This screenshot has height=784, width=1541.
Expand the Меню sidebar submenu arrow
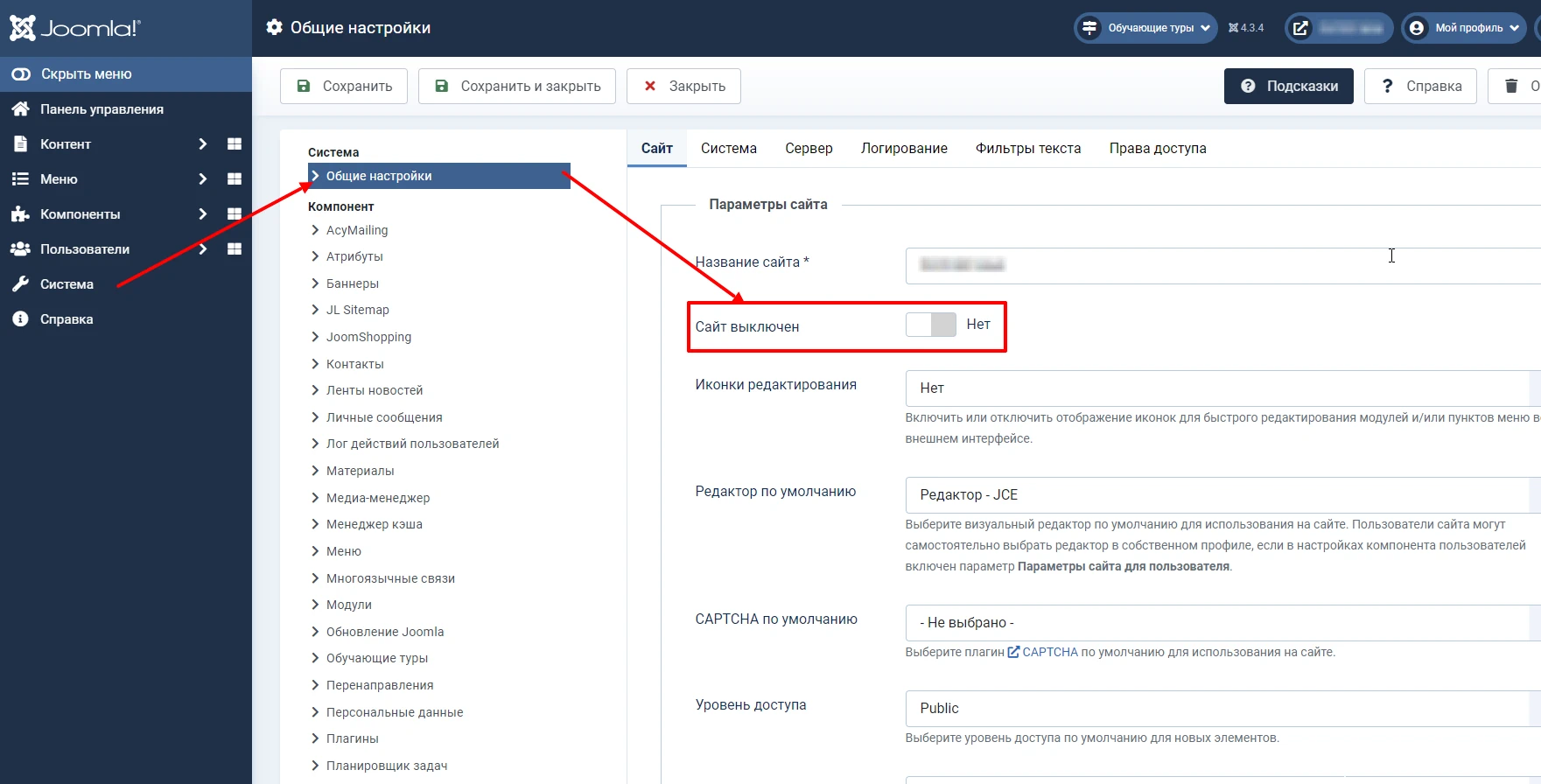[203, 178]
